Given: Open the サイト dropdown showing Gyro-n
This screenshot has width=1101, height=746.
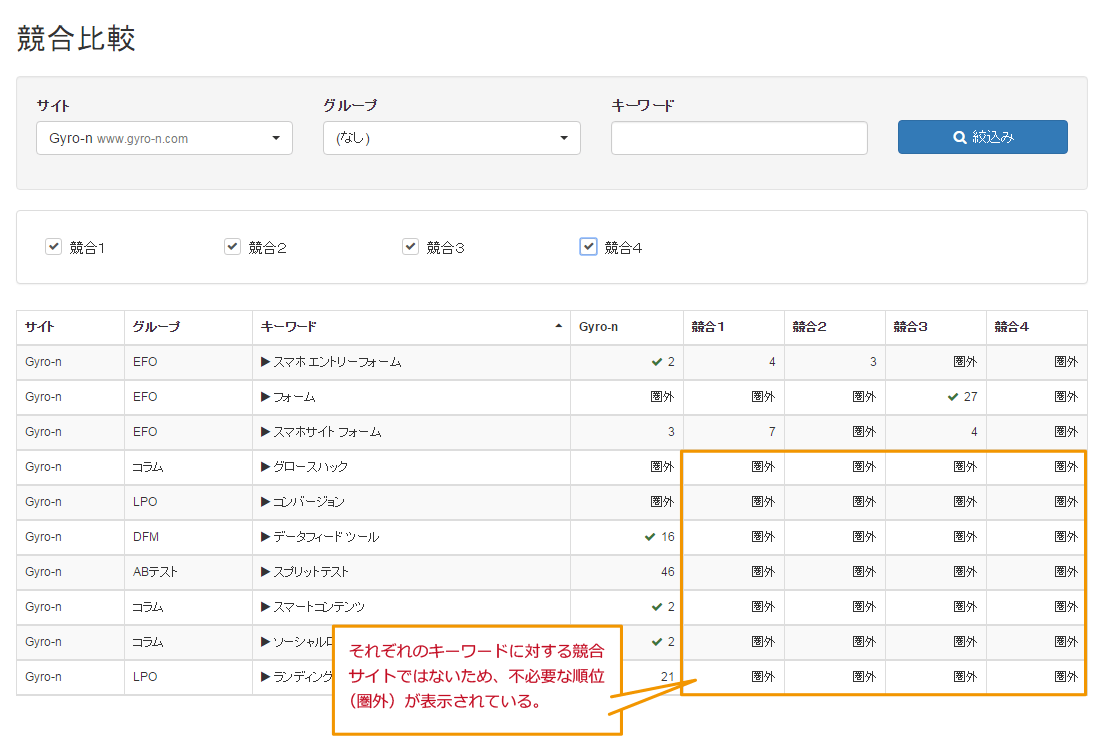Looking at the screenshot, I should point(164,138).
